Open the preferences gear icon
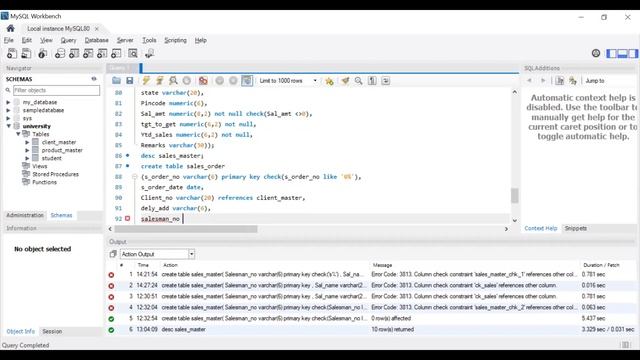 pyautogui.click(x=596, y=53)
